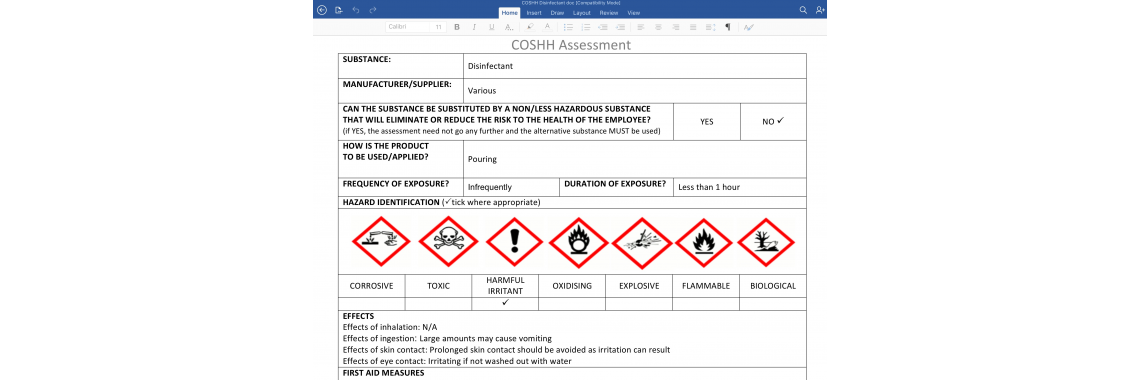1140x380 pixels.
Task: Toggle underline formatting
Action: click(491, 27)
